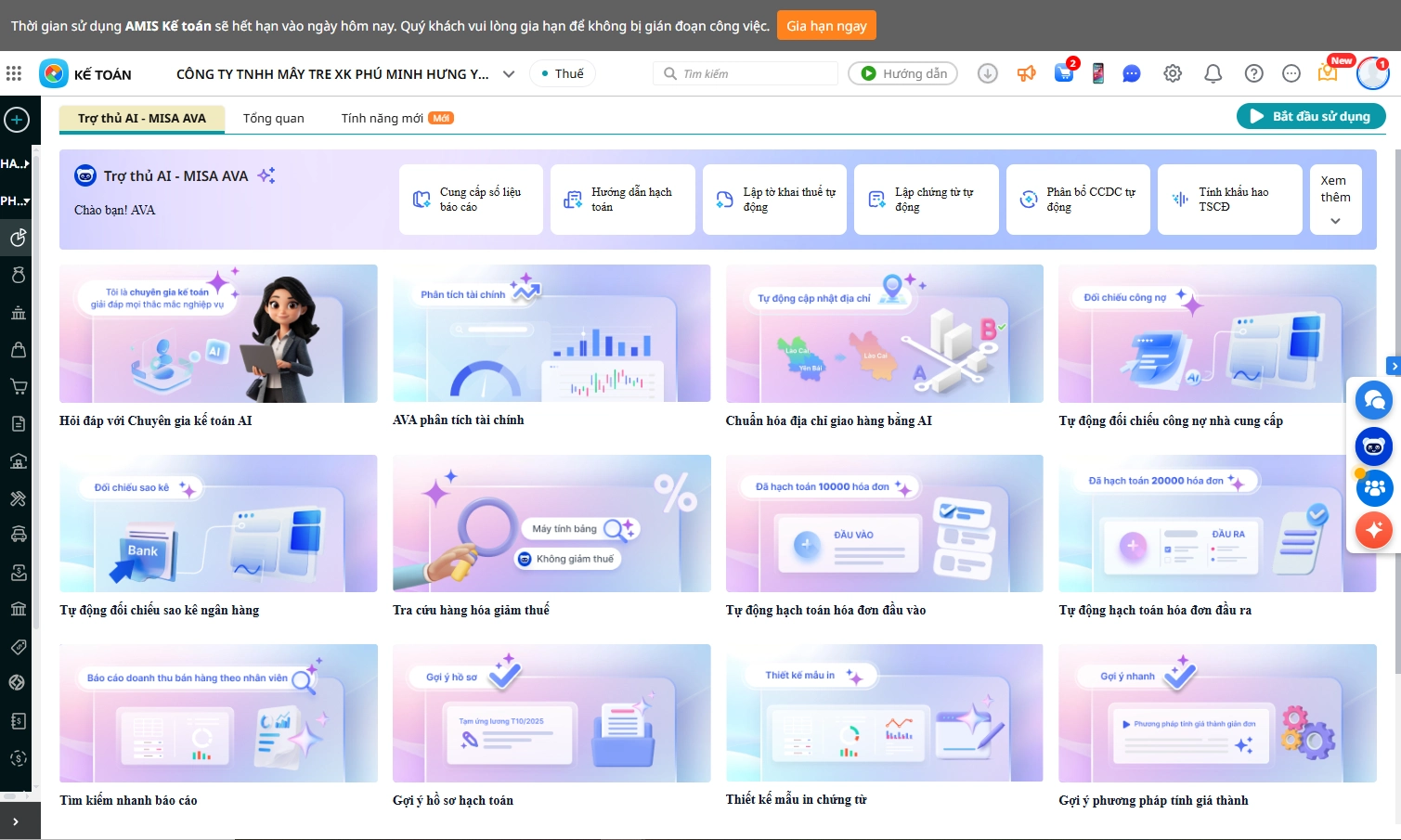Image resolution: width=1401 pixels, height=840 pixels.
Task: Click the megaphone announcements icon
Action: pos(1026,73)
